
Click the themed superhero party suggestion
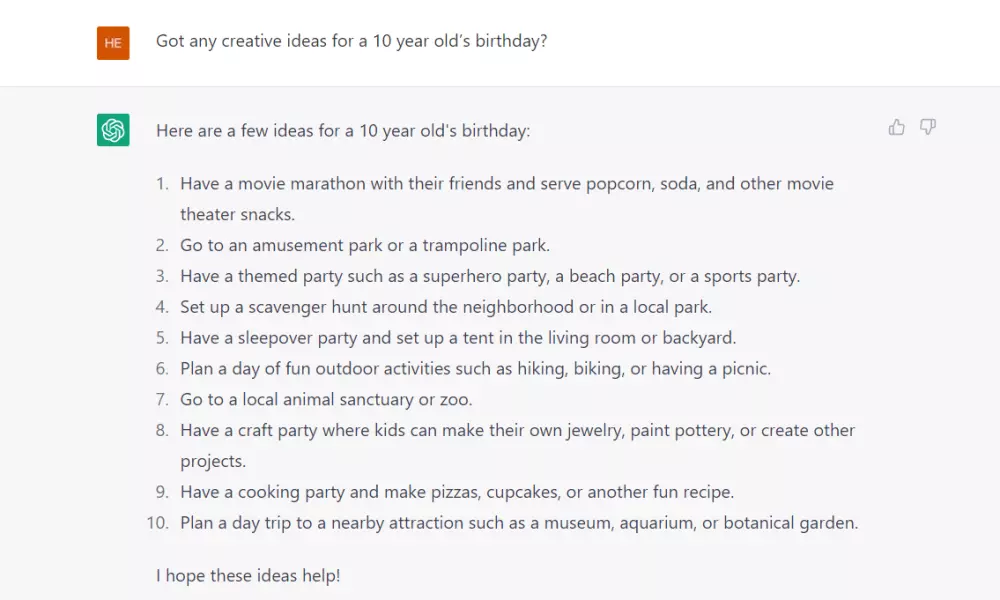point(490,276)
